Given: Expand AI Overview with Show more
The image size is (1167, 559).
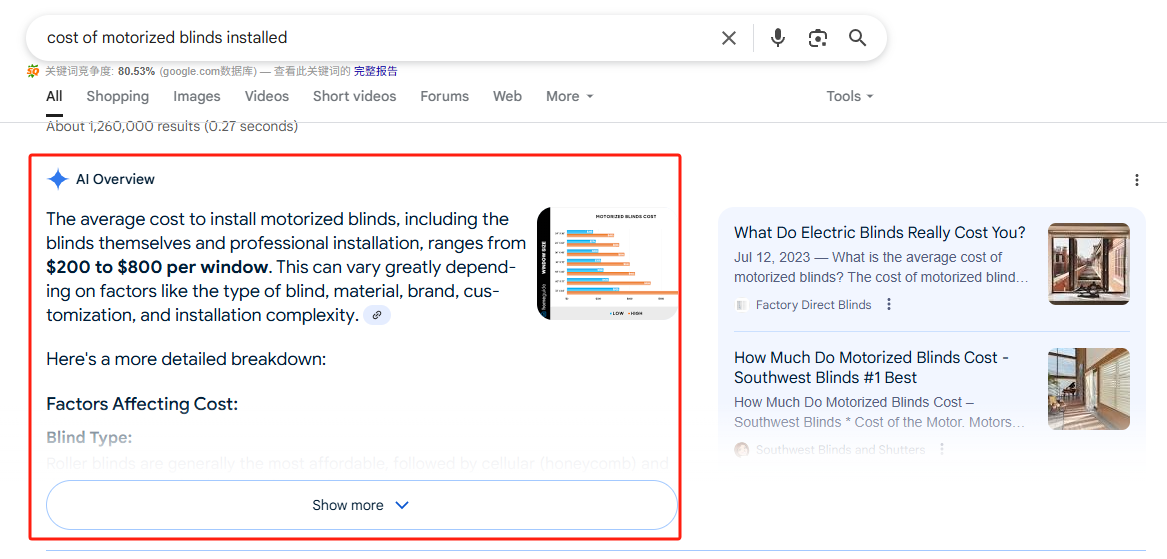Looking at the screenshot, I should (362, 505).
